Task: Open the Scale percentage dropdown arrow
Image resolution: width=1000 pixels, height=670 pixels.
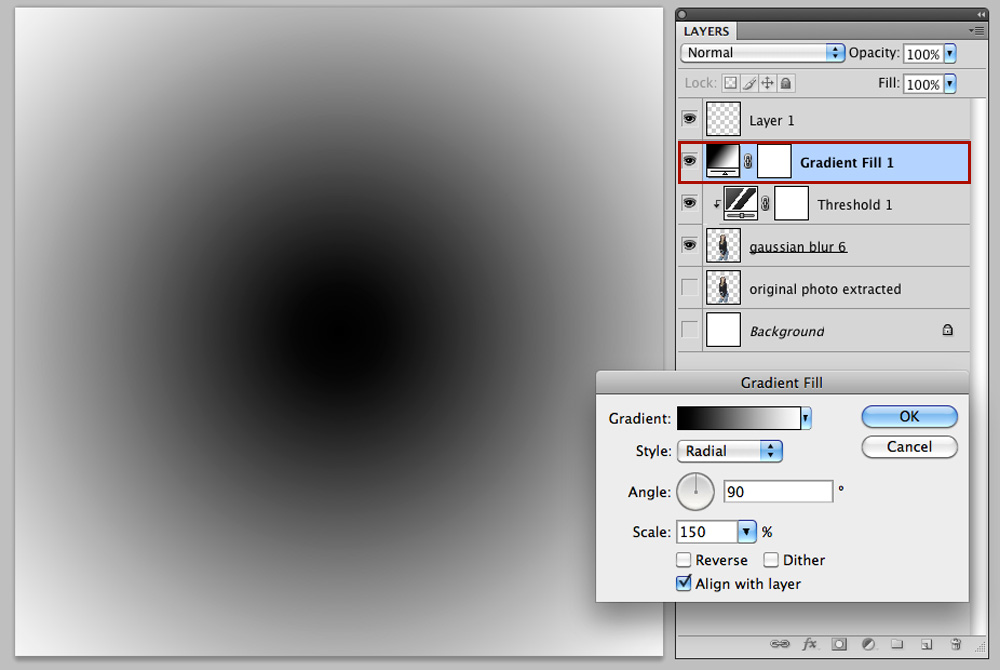Action: [x=747, y=531]
